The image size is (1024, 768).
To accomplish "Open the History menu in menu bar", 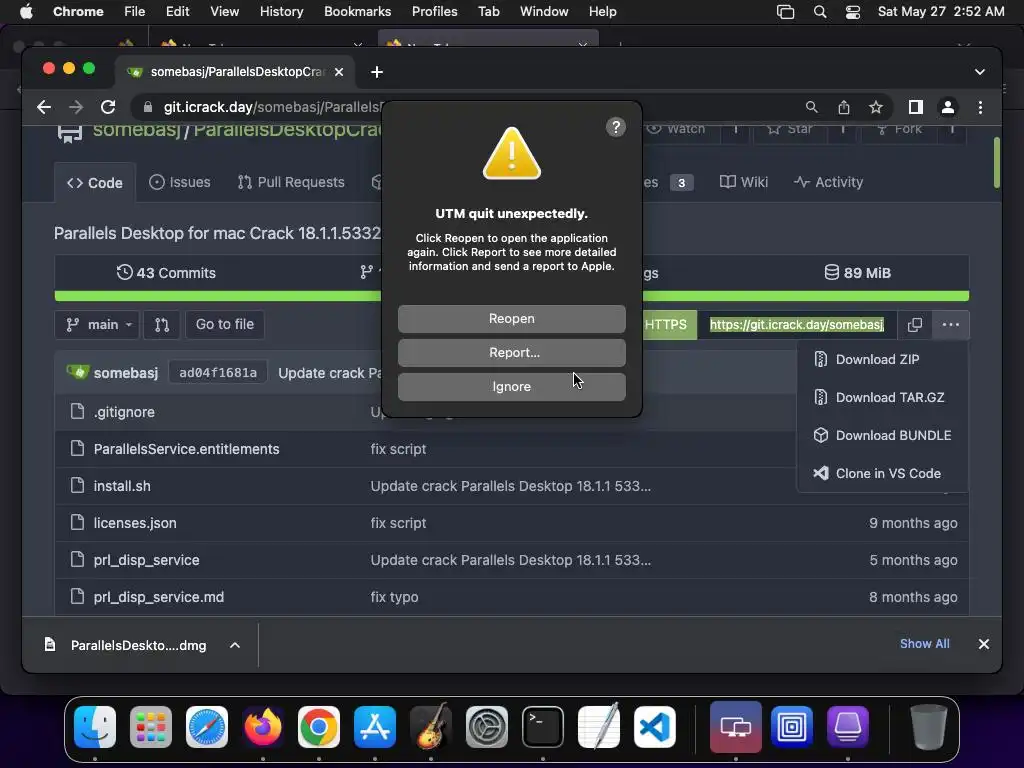I will [281, 12].
